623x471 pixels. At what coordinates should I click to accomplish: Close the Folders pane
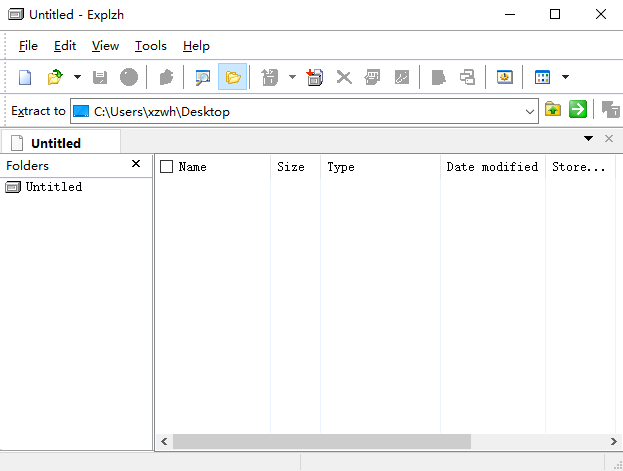[x=136, y=165]
